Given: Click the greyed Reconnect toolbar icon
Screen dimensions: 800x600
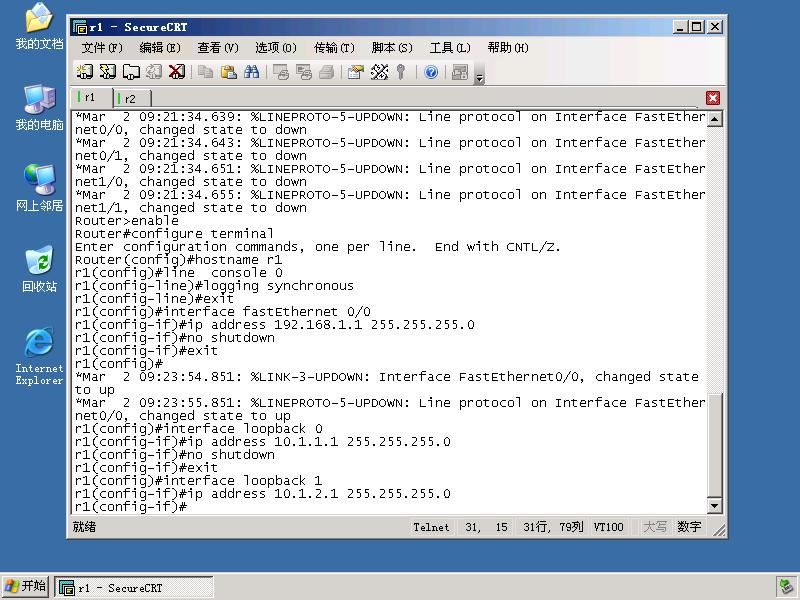Looking at the screenshot, I should (154, 72).
